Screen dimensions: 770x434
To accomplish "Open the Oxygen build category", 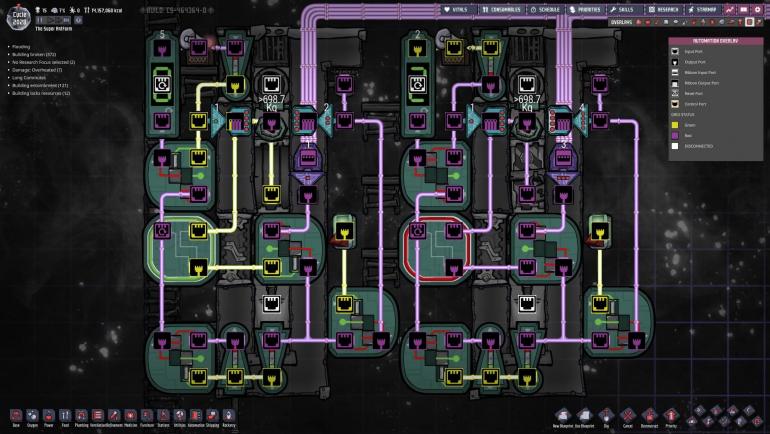I will (x=32, y=417).
